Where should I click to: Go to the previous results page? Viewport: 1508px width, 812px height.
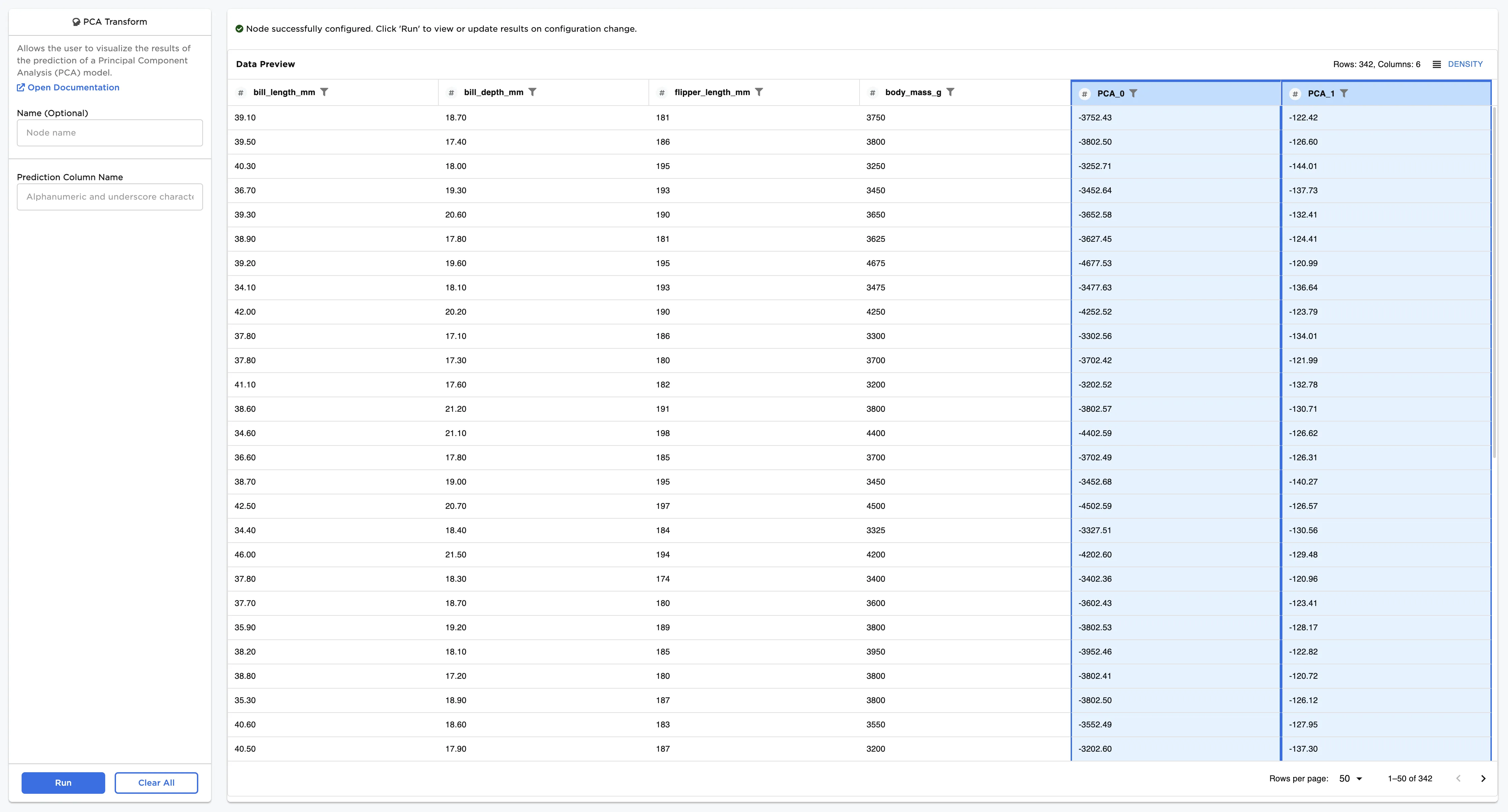[1458, 779]
